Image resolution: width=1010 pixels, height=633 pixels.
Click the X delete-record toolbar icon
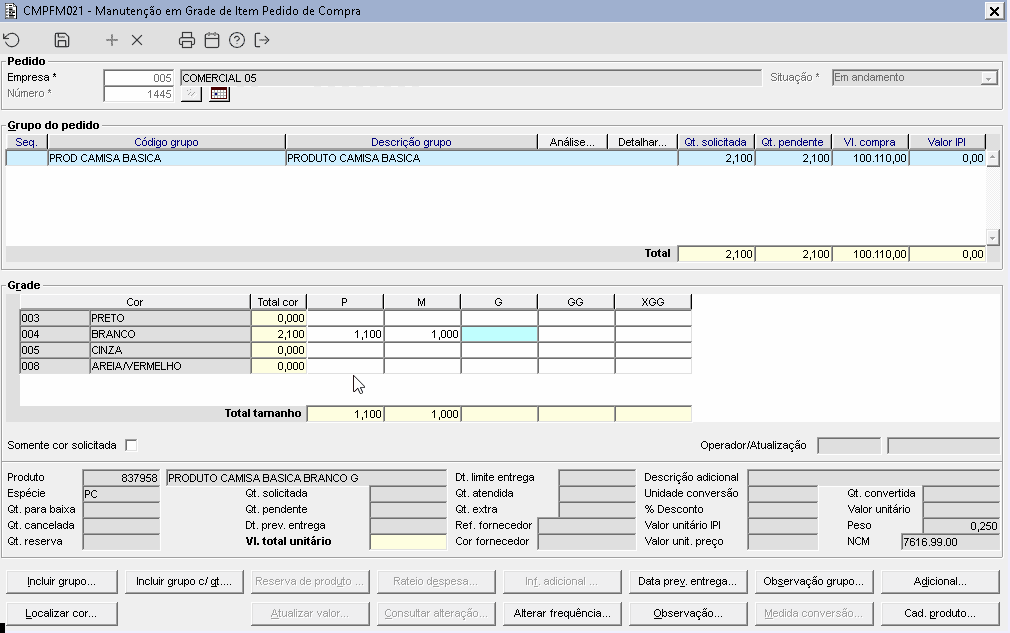pyautogui.click(x=137, y=40)
